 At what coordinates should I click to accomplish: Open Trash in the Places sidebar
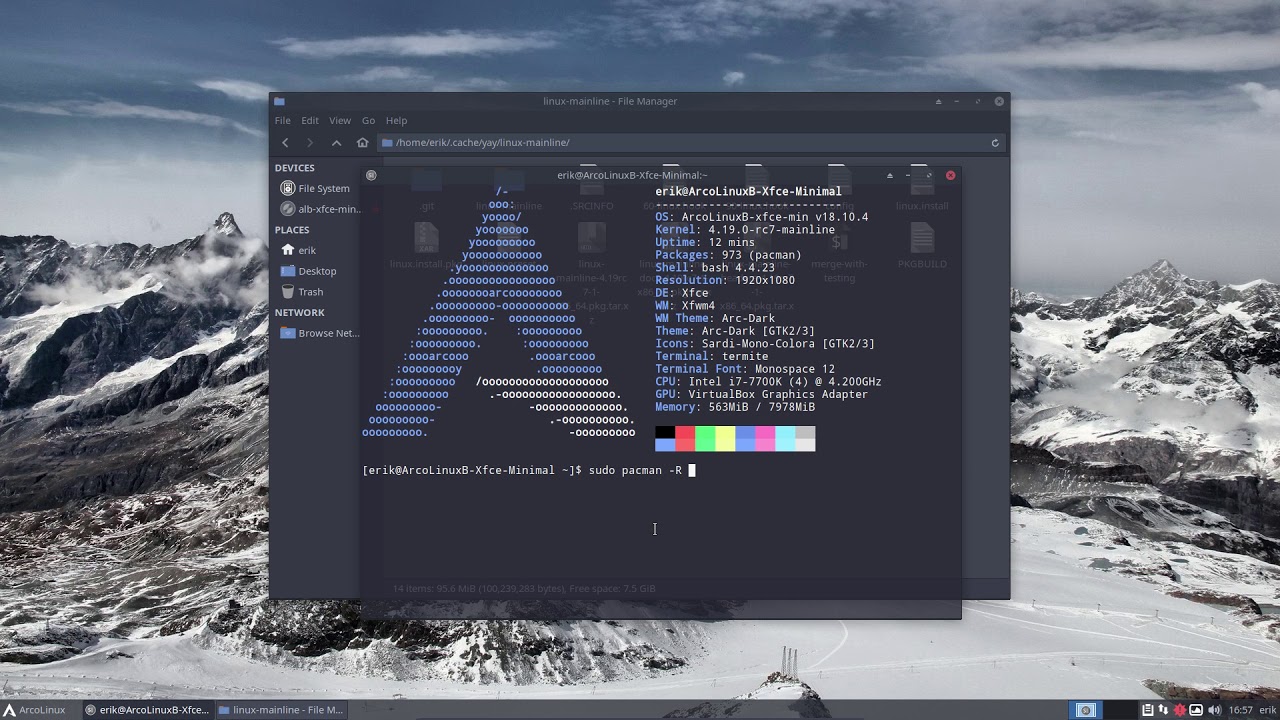(x=303, y=292)
